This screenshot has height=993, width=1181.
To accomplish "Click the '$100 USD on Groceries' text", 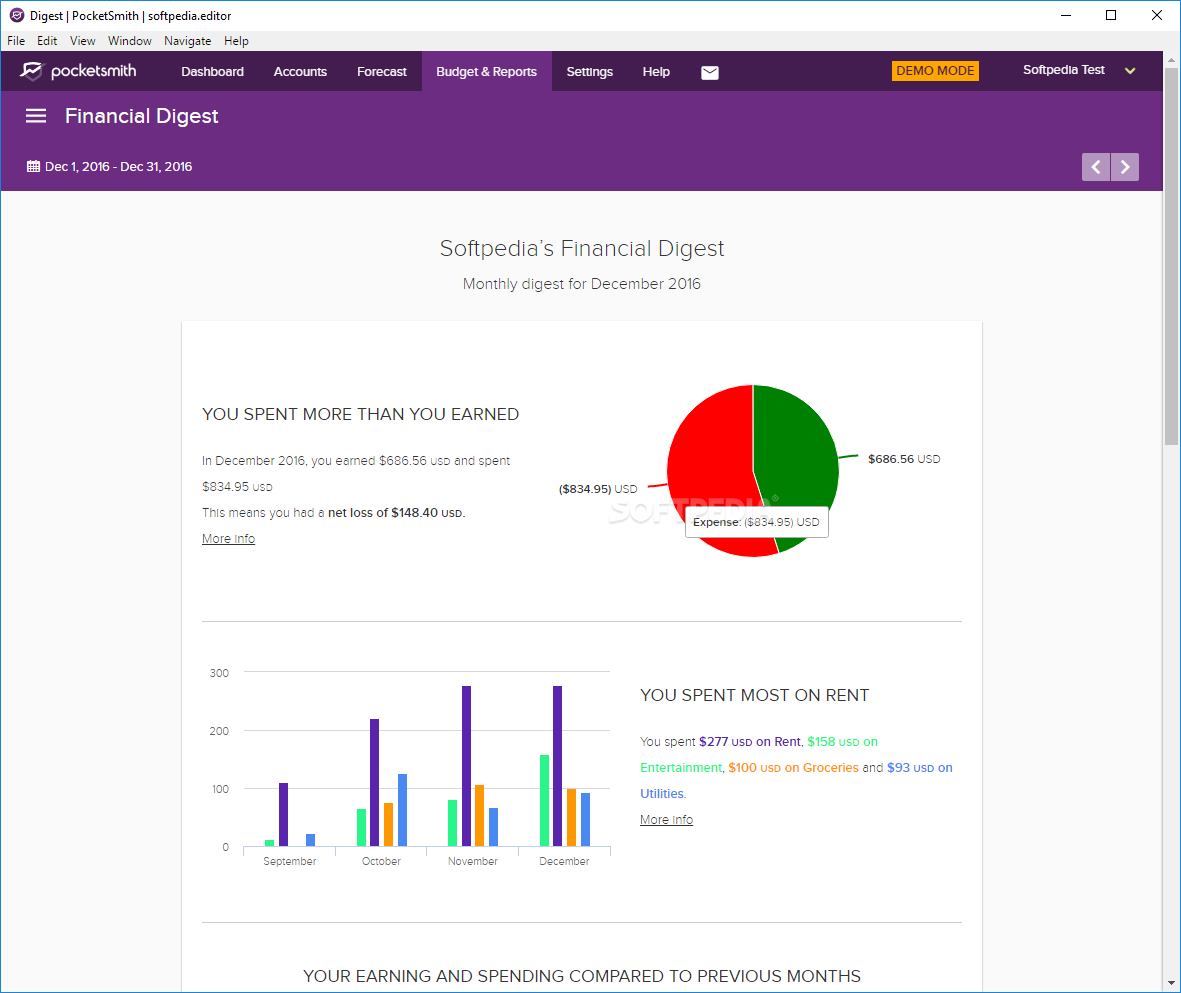I will point(793,768).
